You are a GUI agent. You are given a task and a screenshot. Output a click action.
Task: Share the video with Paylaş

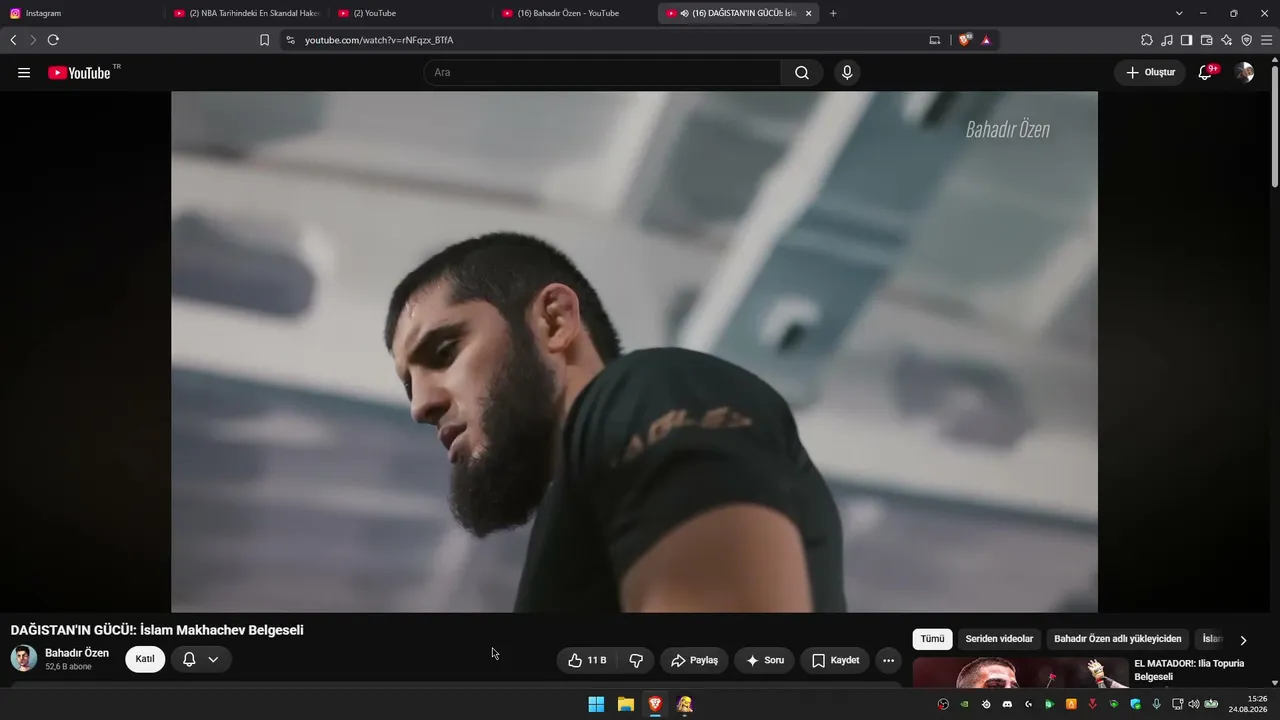pyautogui.click(x=694, y=660)
